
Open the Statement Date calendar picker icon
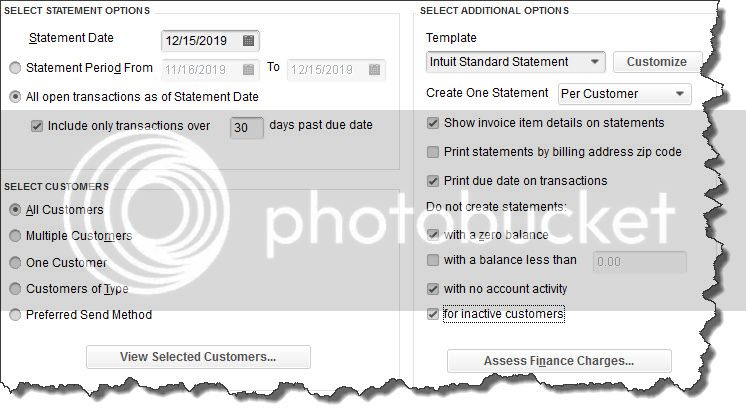(248, 40)
